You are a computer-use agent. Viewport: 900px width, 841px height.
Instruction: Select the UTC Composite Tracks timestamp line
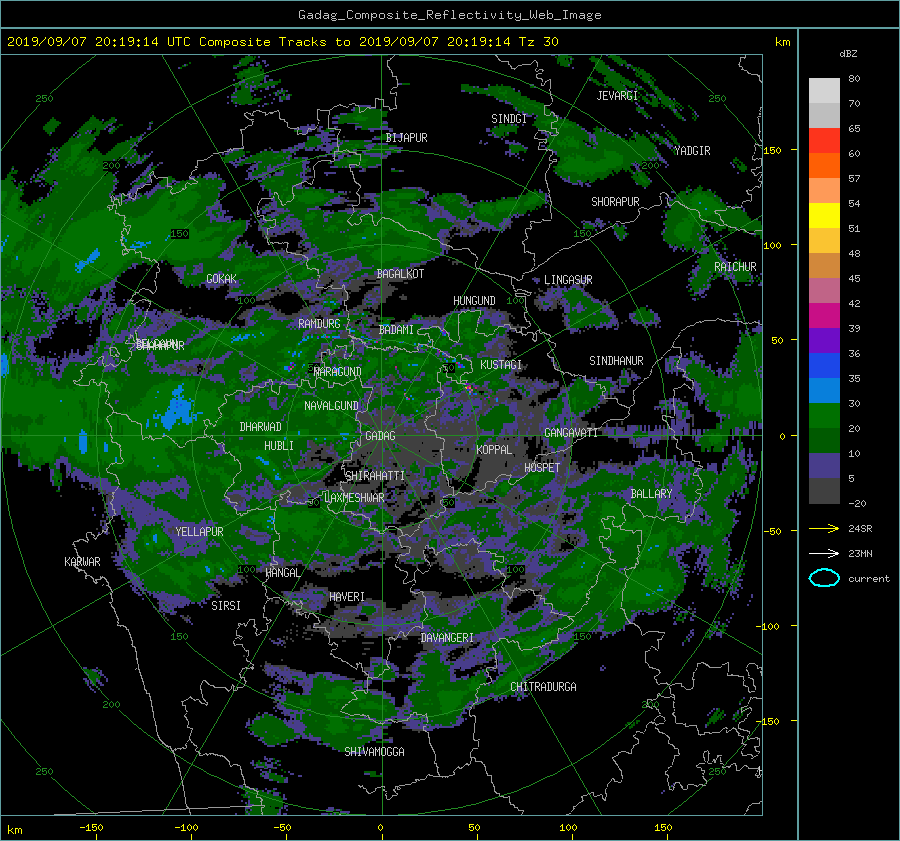pyautogui.click(x=282, y=42)
